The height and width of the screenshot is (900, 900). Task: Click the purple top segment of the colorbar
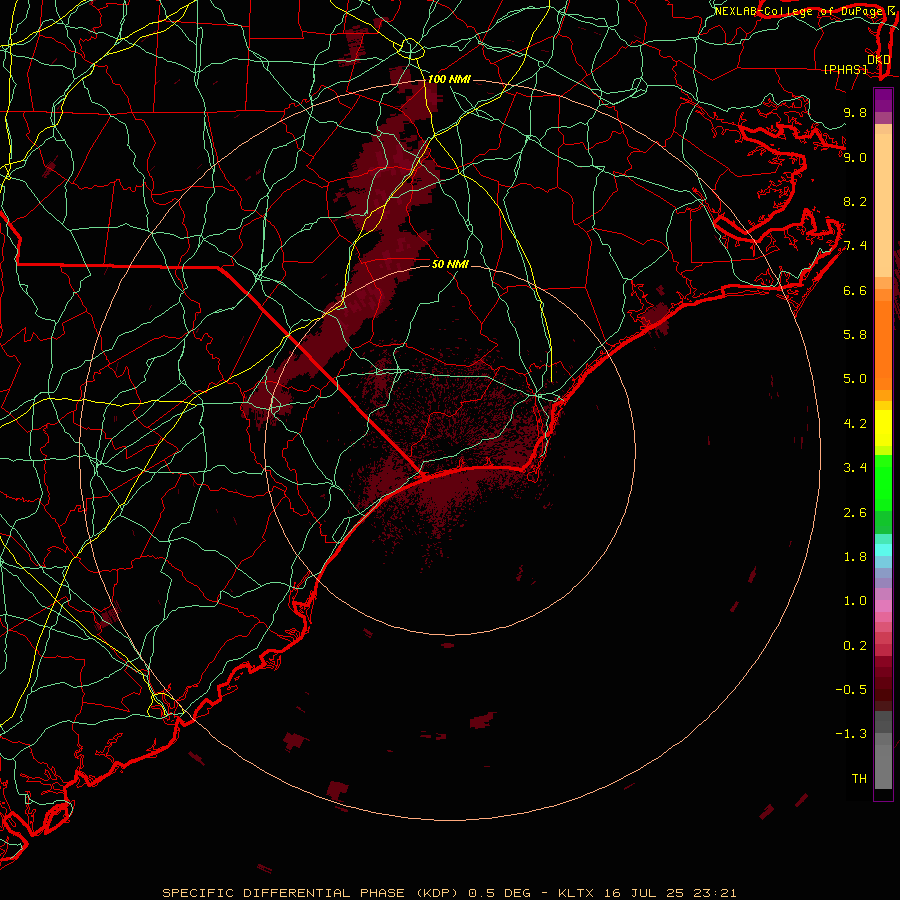tap(883, 100)
